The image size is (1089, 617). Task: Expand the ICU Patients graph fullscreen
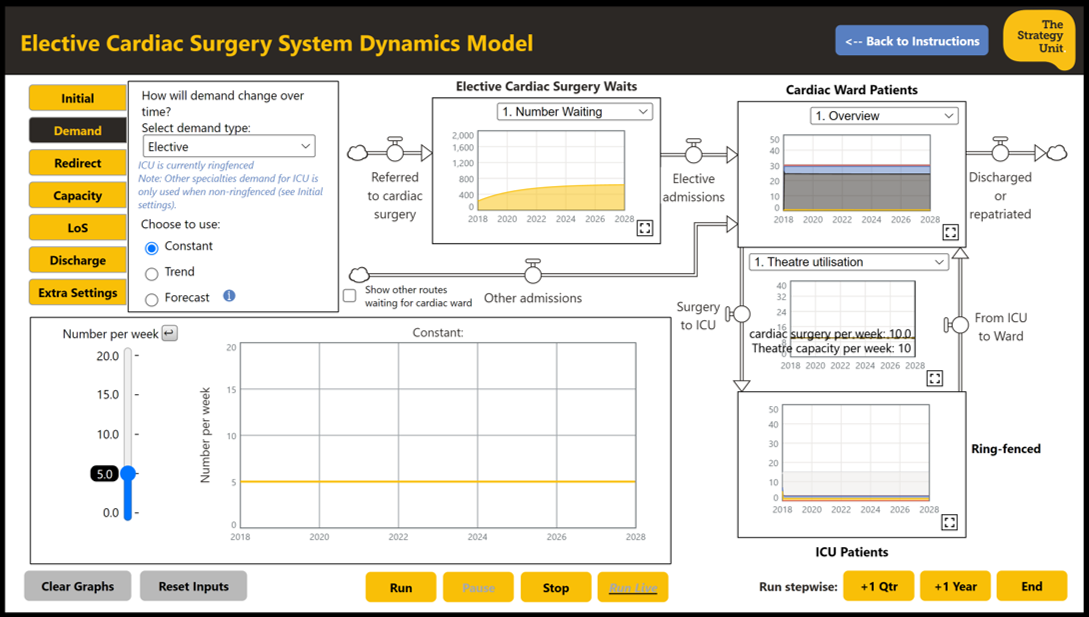[949, 522]
